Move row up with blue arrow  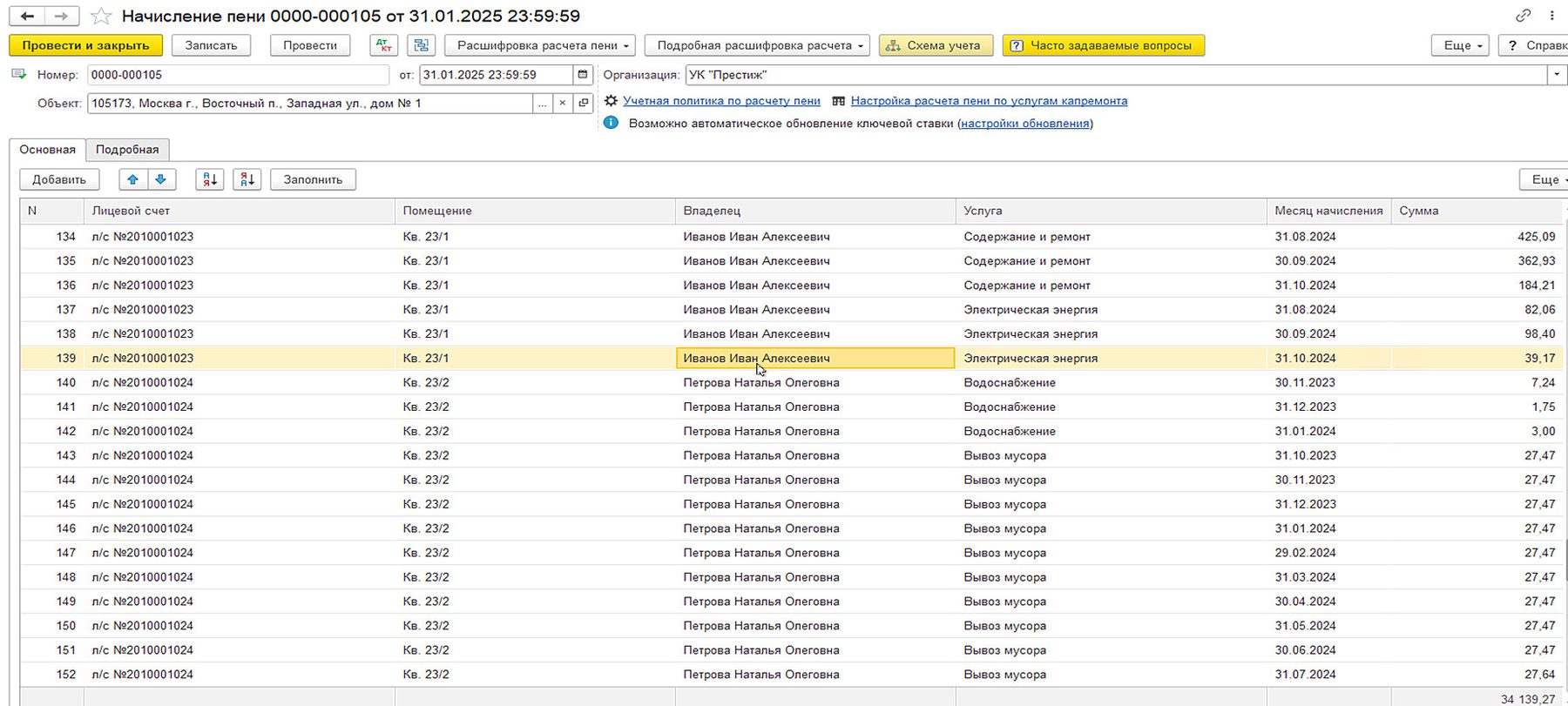point(132,179)
